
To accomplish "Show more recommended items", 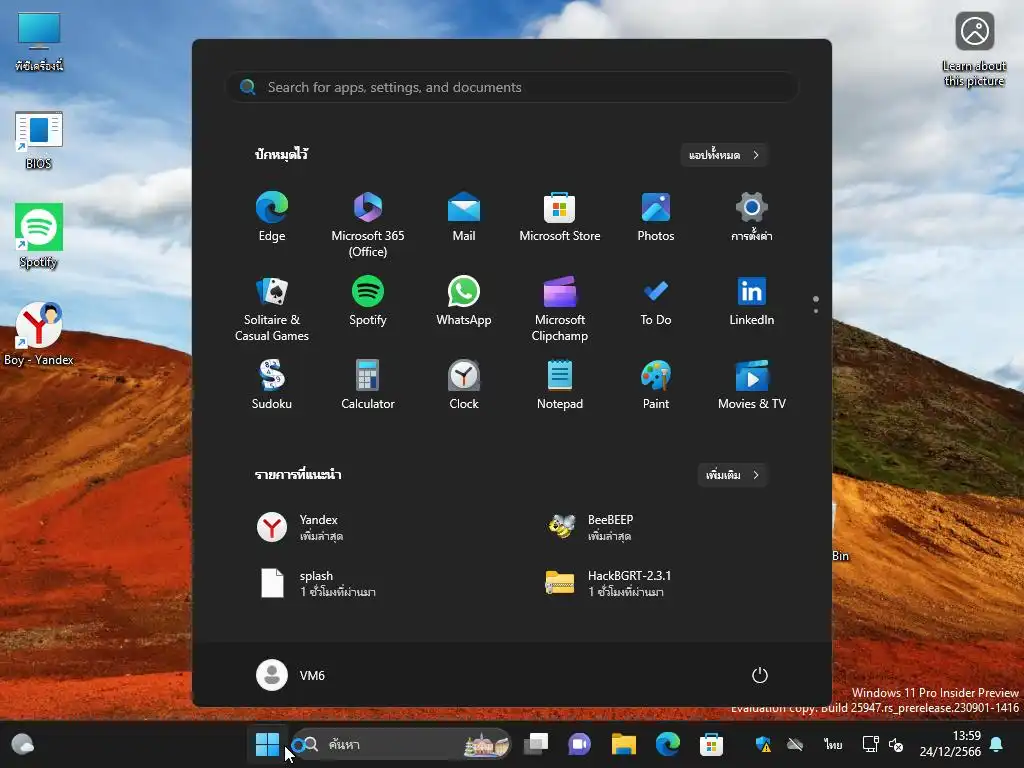I will tap(732, 475).
